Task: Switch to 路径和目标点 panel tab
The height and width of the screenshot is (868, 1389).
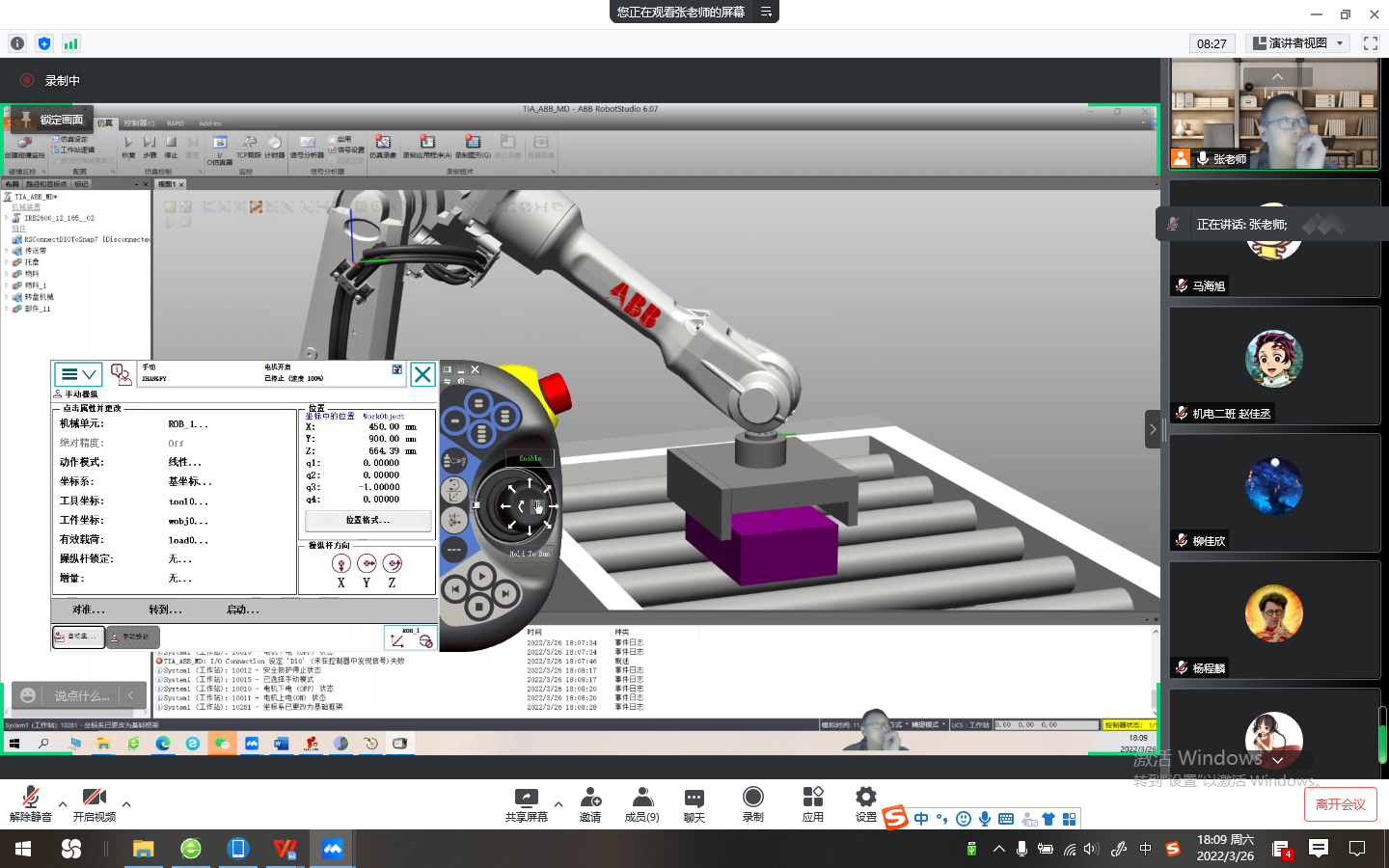Action: click(x=46, y=184)
